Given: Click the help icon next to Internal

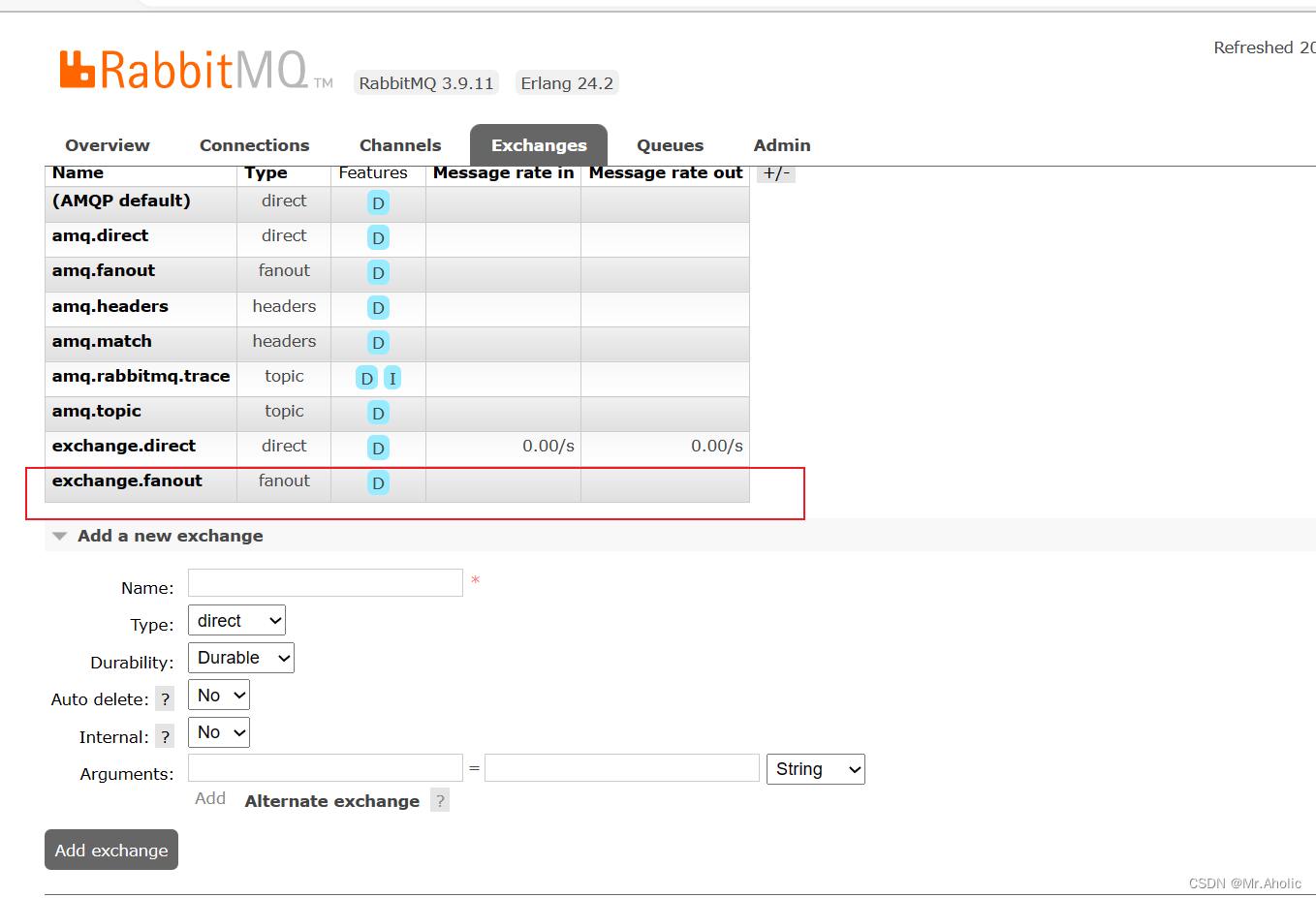Looking at the screenshot, I should coord(165,736).
